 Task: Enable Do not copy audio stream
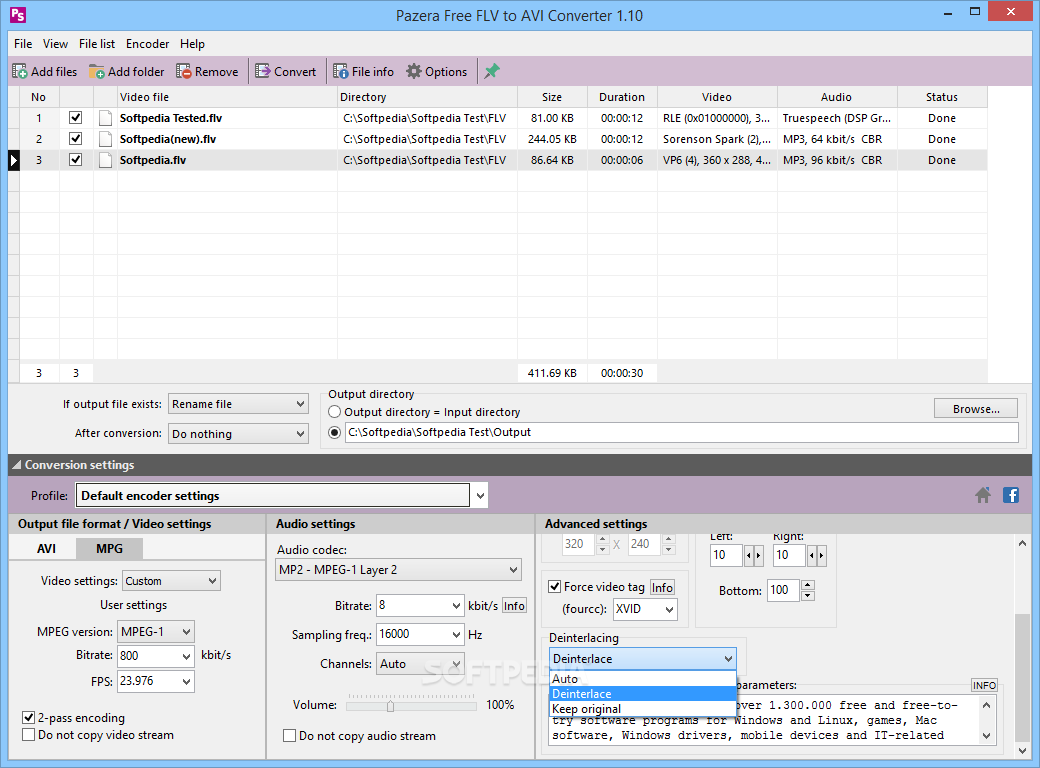point(289,736)
